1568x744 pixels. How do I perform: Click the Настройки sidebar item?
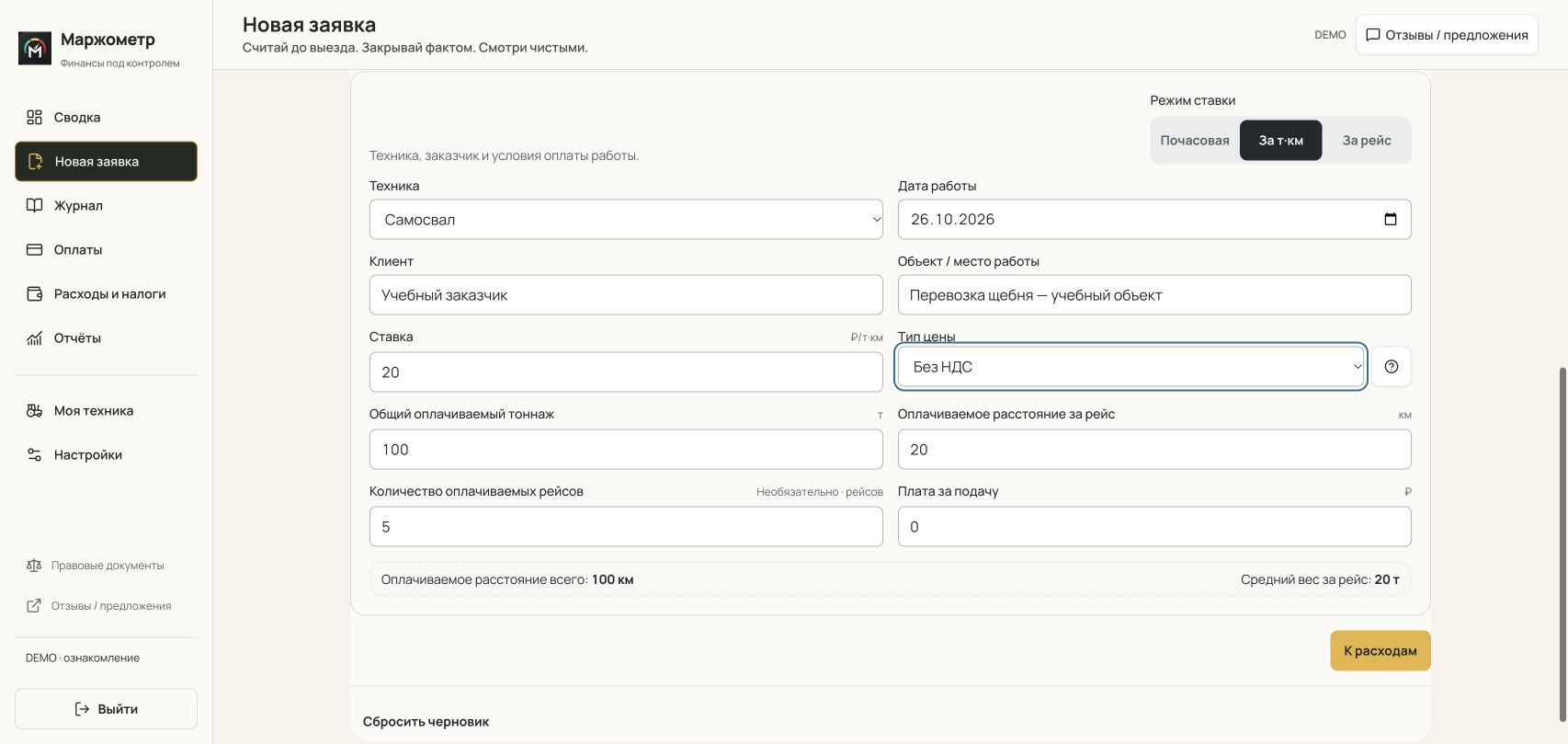[x=106, y=454]
